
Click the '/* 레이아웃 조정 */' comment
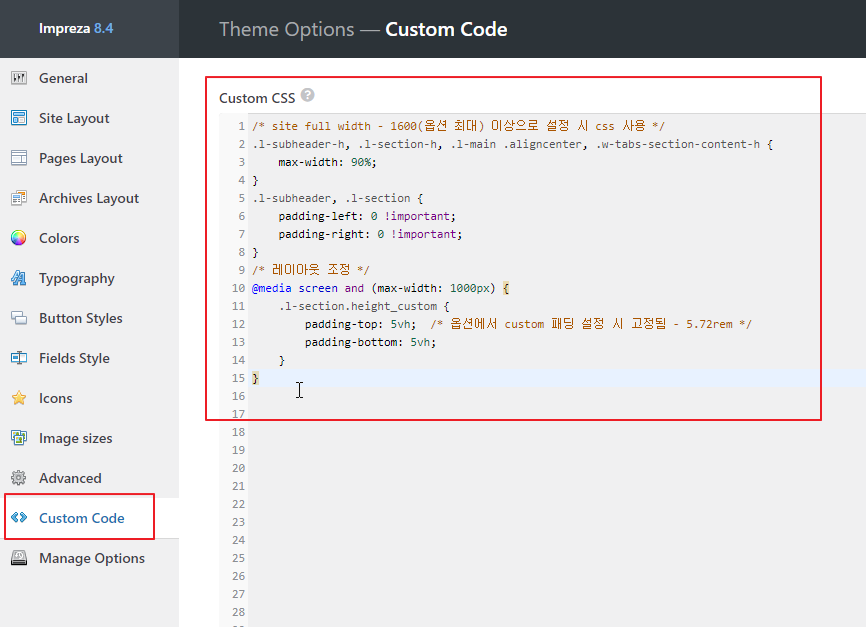pyautogui.click(x=310, y=270)
